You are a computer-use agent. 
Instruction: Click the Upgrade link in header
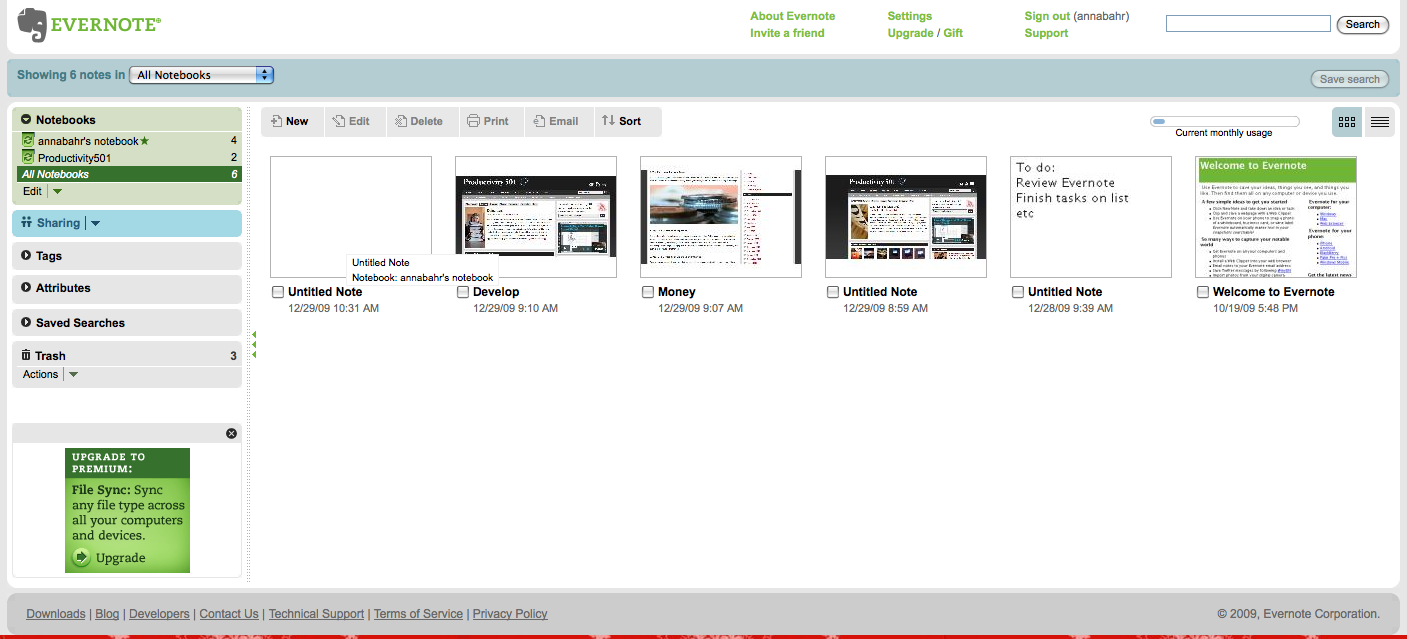(909, 33)
